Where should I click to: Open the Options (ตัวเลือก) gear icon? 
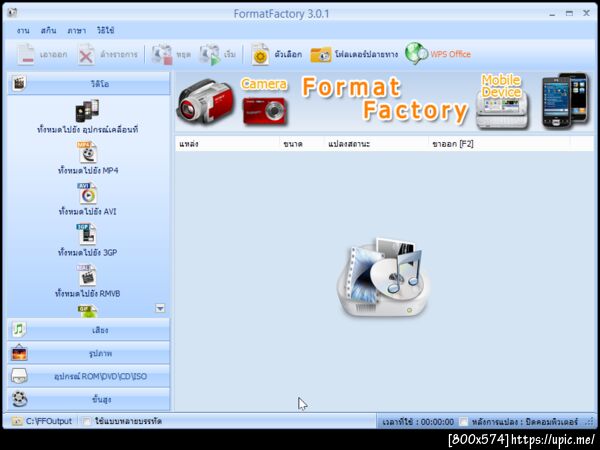pyautogui.click(x=260, y=54)
